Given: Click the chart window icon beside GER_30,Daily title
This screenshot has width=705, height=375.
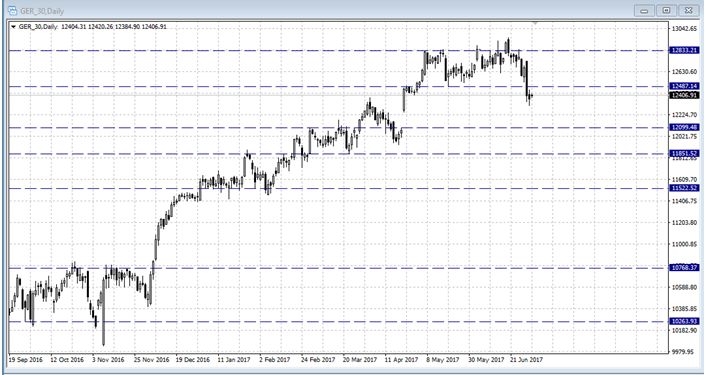Looking at the screenshot, I should coord(13,10).
